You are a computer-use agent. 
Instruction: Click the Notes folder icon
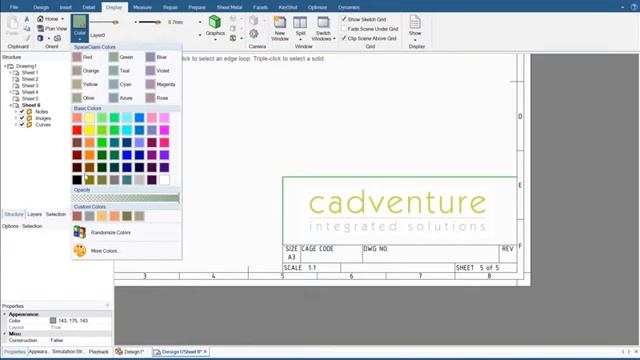pos(29,111)
